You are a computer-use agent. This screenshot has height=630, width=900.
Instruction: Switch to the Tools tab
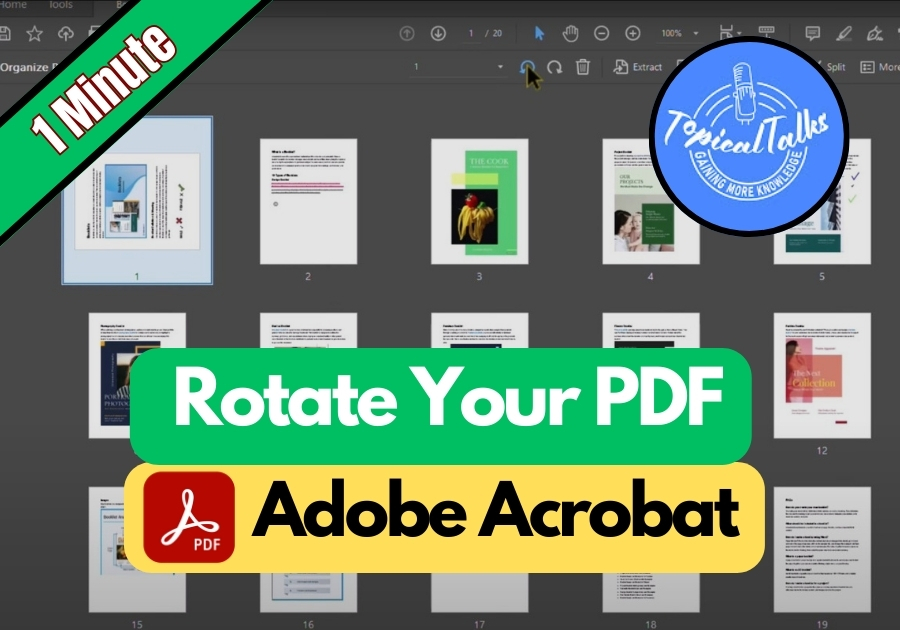[x=60, y=5]
